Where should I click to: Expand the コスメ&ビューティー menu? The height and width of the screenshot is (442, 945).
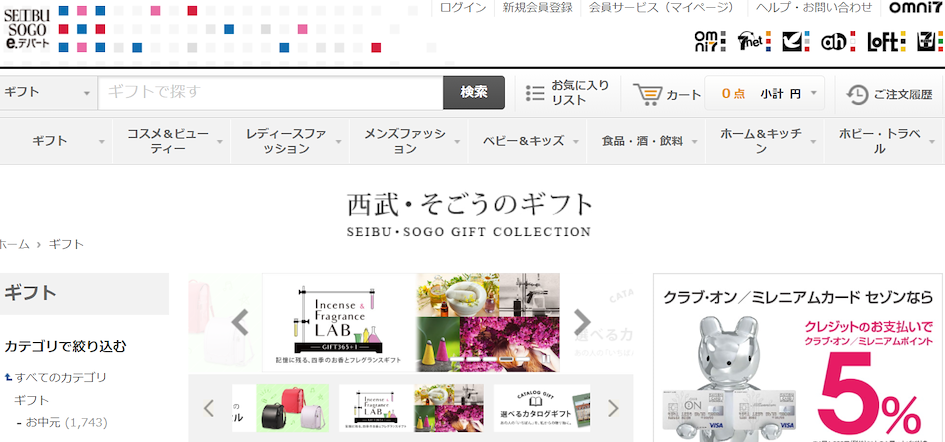click(x=171, y=141)
